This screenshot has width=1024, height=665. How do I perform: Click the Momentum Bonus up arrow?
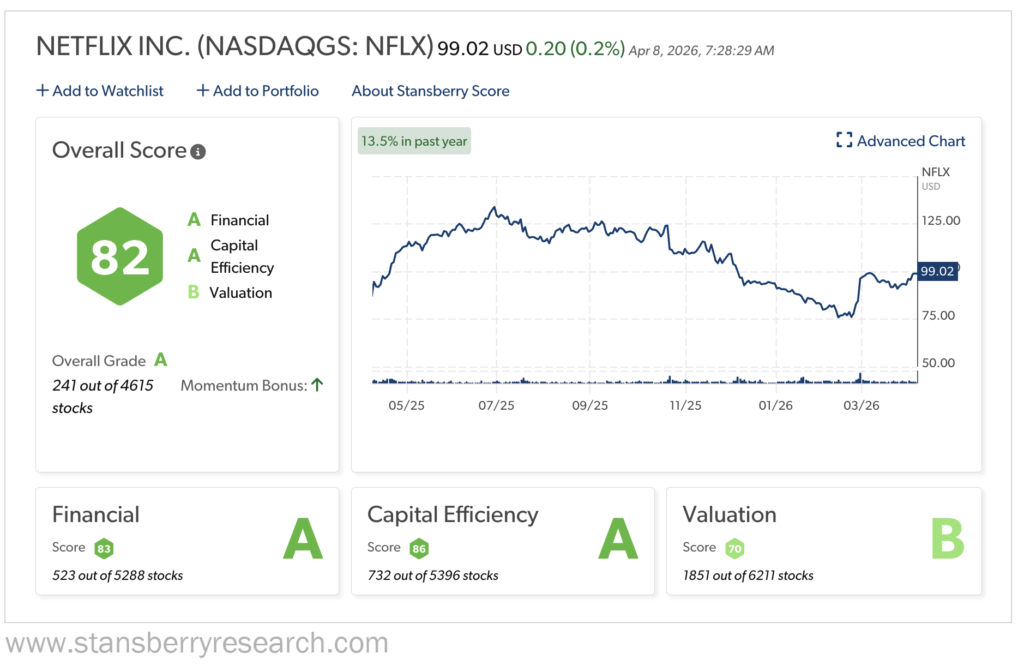coord(317,384)
